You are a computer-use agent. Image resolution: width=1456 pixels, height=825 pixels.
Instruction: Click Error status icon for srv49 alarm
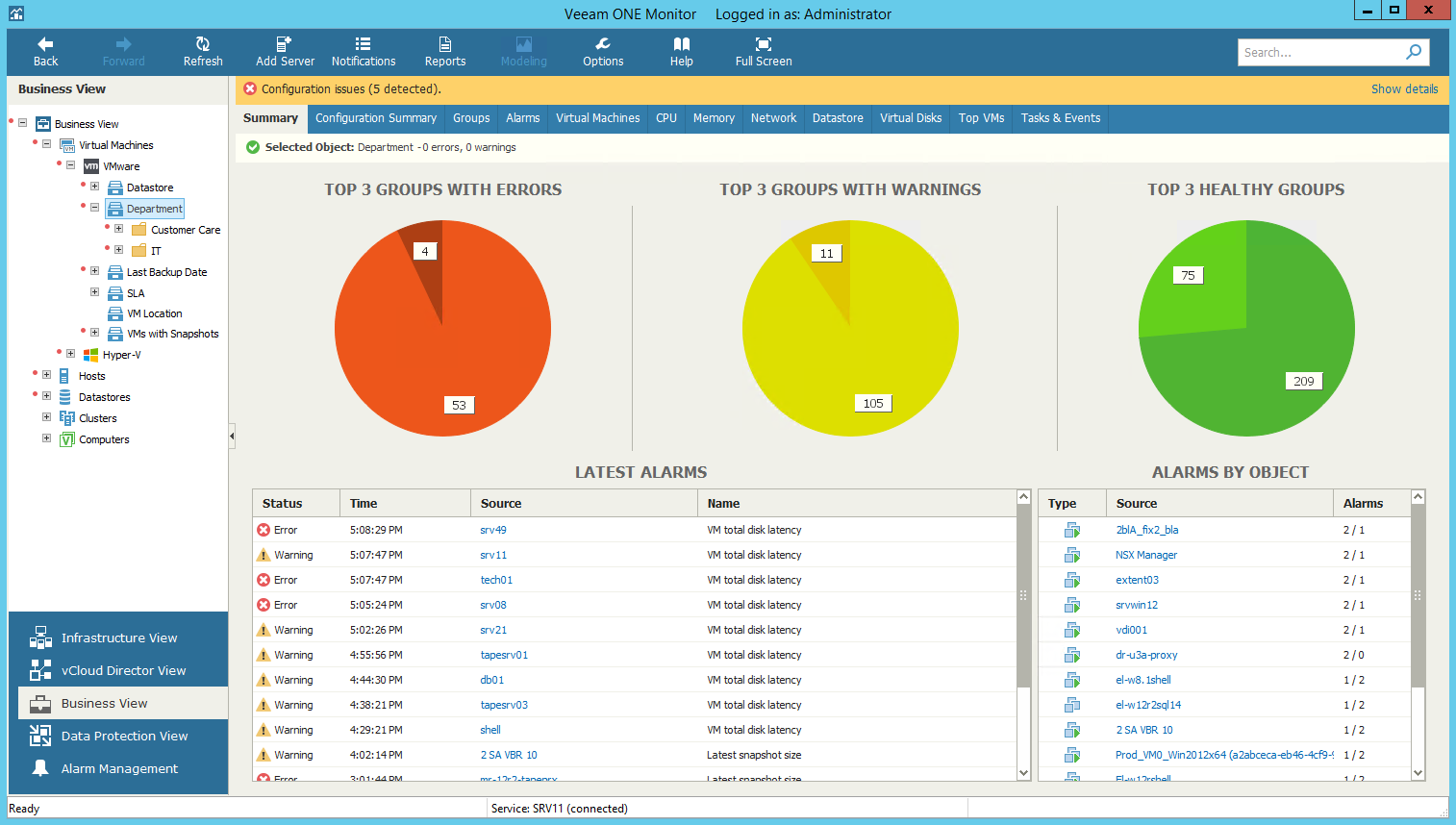tap(264, 530)
